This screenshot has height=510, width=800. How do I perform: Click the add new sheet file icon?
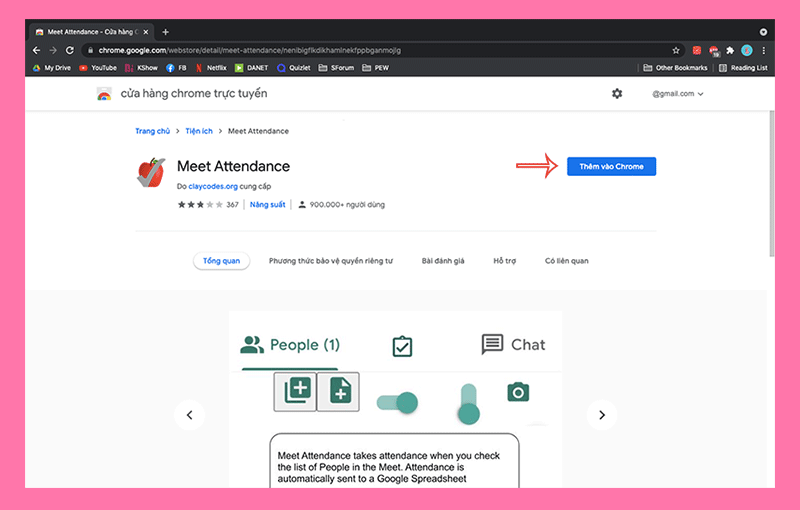pyautogui.click(x=338, y=392)
